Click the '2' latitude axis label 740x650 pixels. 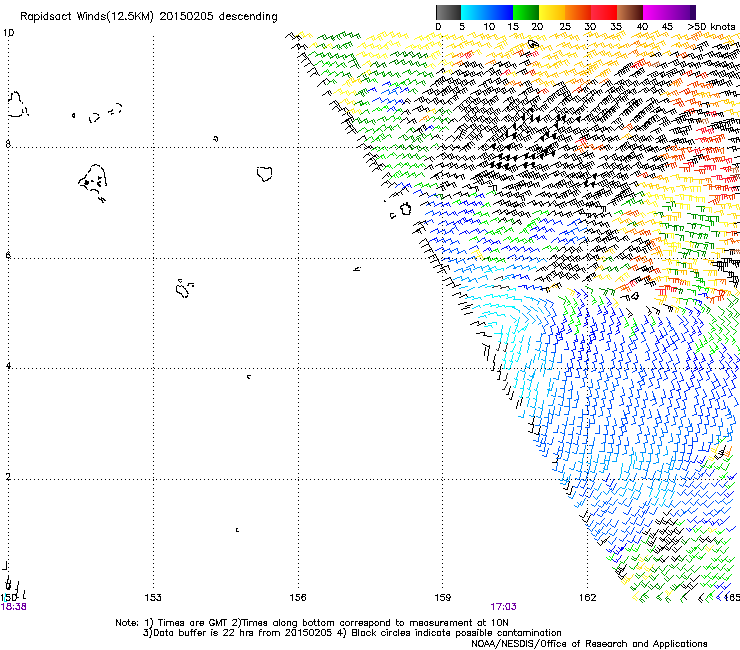click(8, 477)
